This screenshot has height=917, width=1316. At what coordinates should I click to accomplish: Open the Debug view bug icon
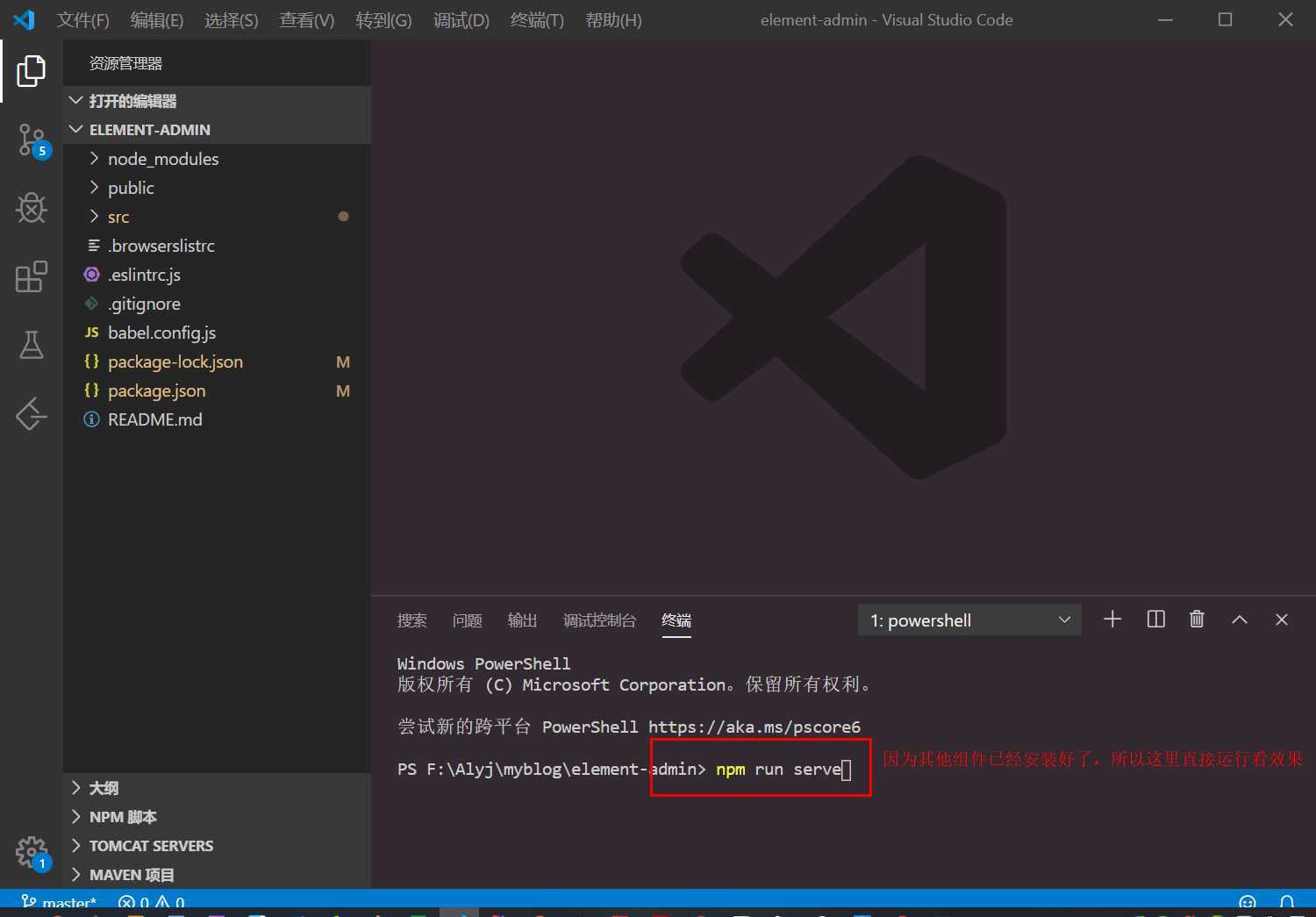[x=32, y=208]
